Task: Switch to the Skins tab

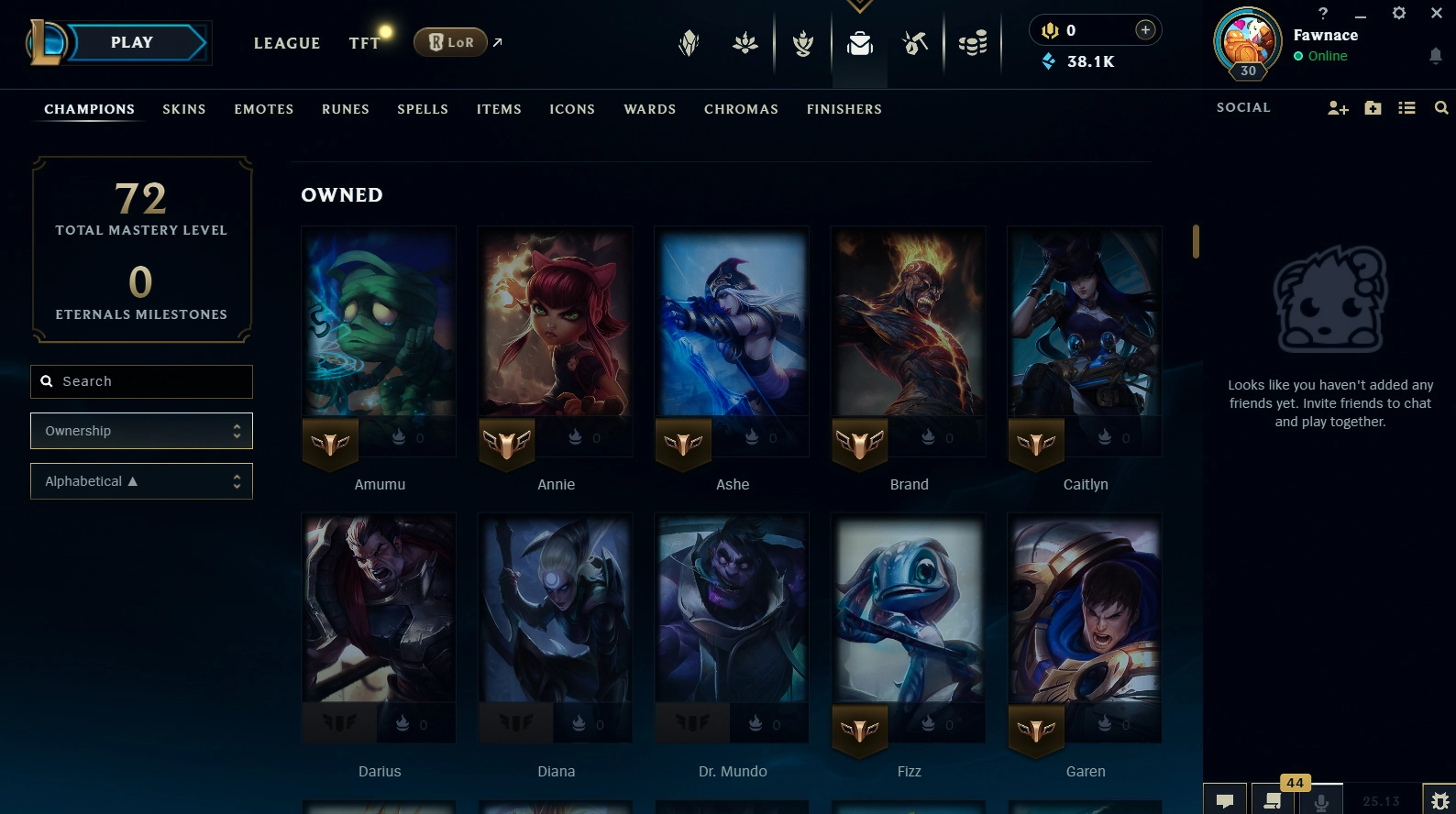Action: [184, 109]
